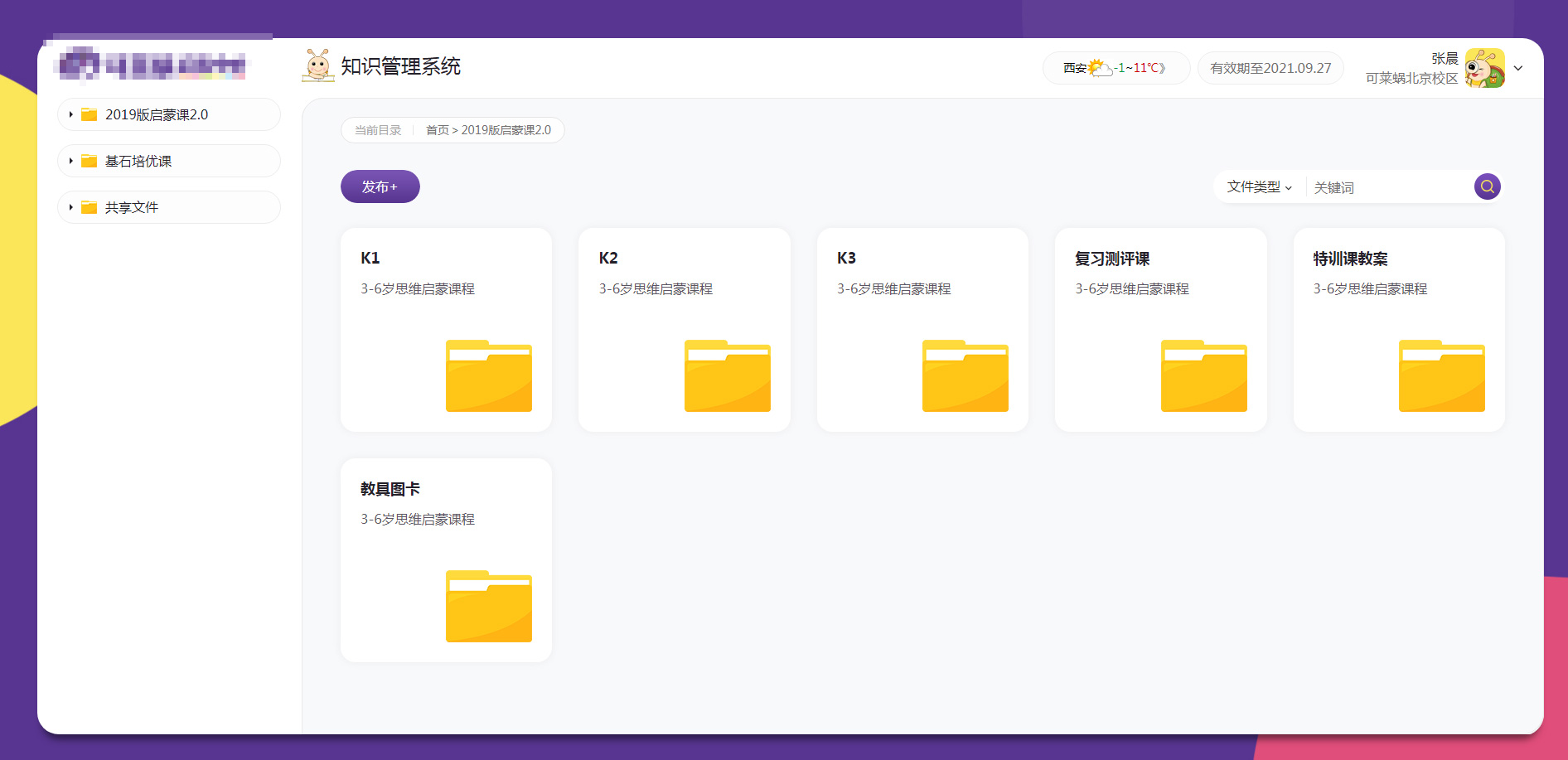
Task: Click the user avatar snail icon
Action: tap(1485, 68)
